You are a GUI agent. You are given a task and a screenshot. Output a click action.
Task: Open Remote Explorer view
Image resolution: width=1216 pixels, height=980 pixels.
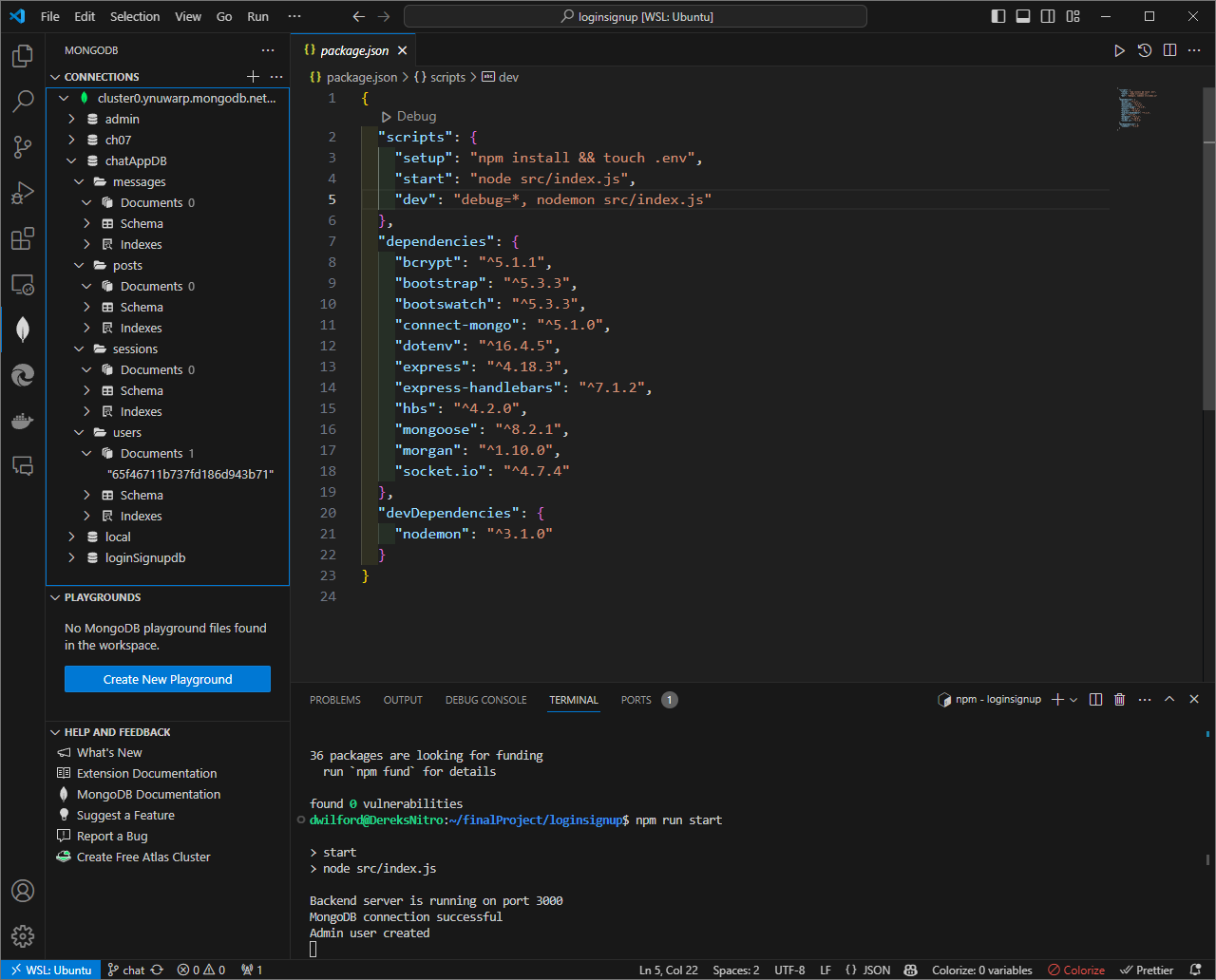[x=23, y=284]
